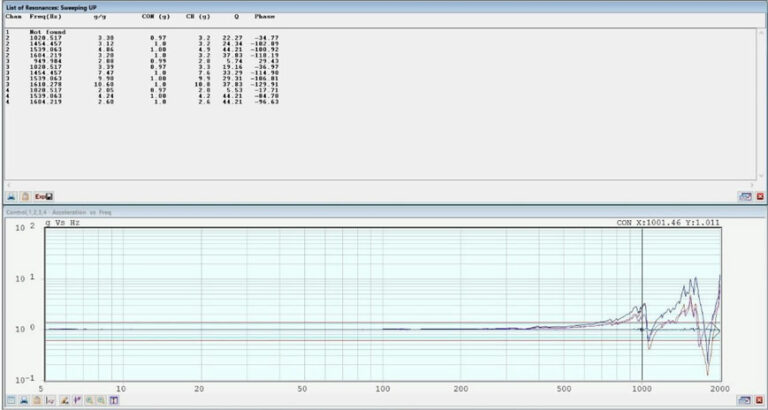This screenshot has width=768, height=410.
Task: Click the restore window icon of the graph panel
Action: click(x=745, y=400)
